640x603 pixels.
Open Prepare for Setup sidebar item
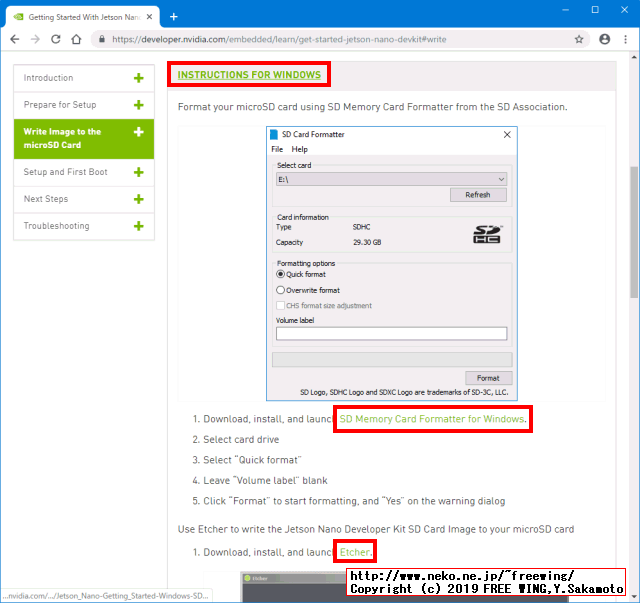click(84, 105)
